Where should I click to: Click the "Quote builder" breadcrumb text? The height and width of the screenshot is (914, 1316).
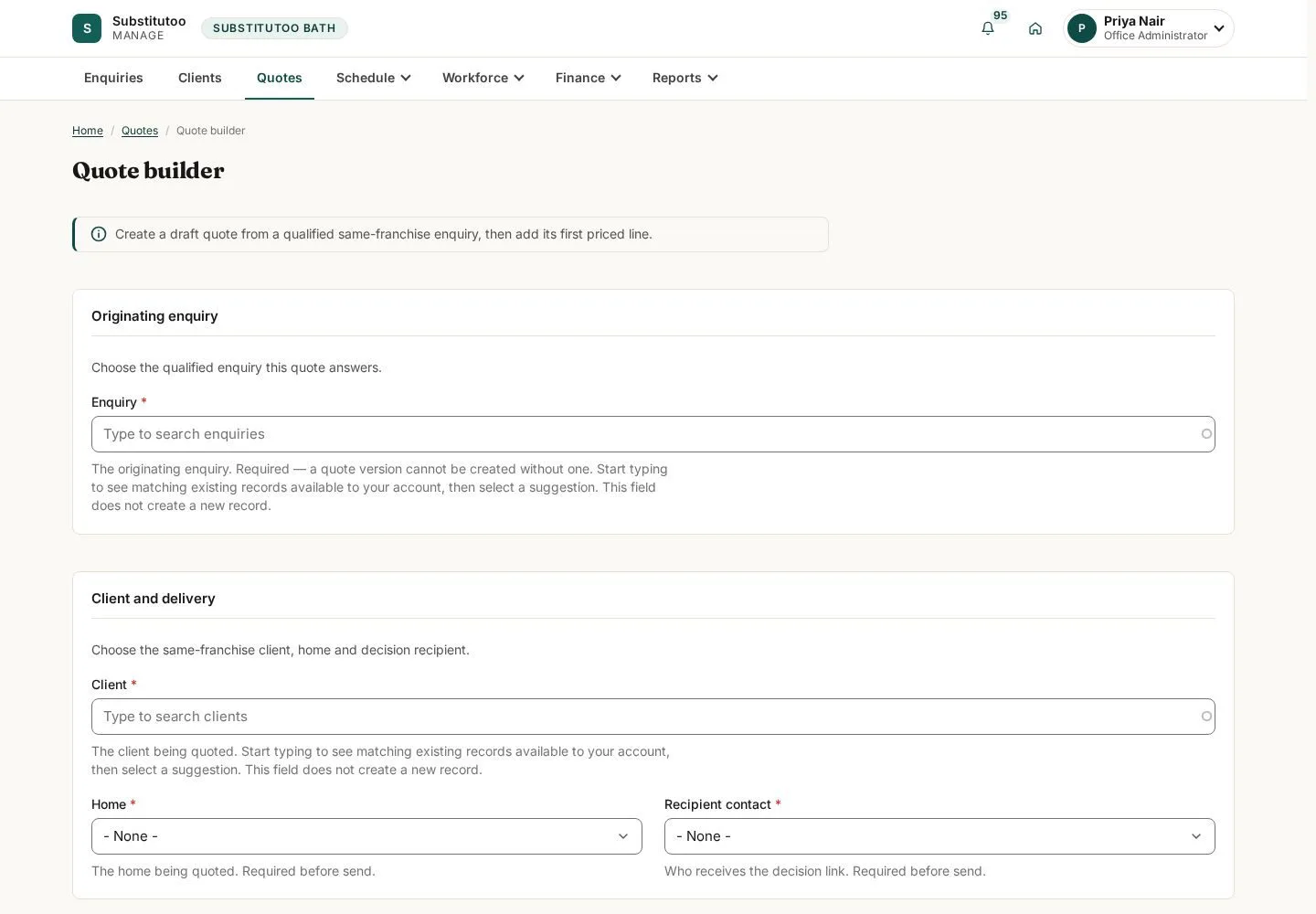tap(210, 131)
